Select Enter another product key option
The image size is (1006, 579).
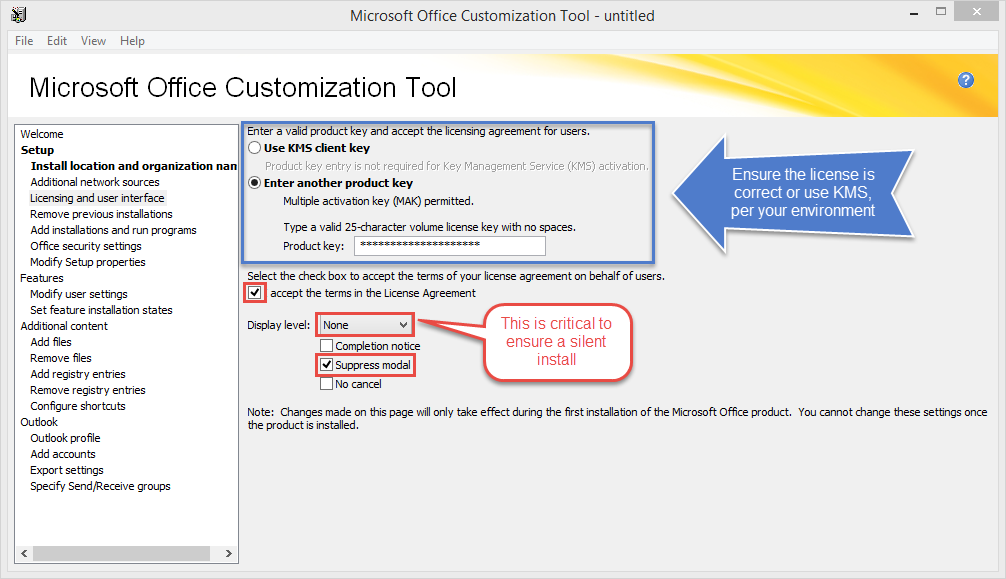[255, 183]
